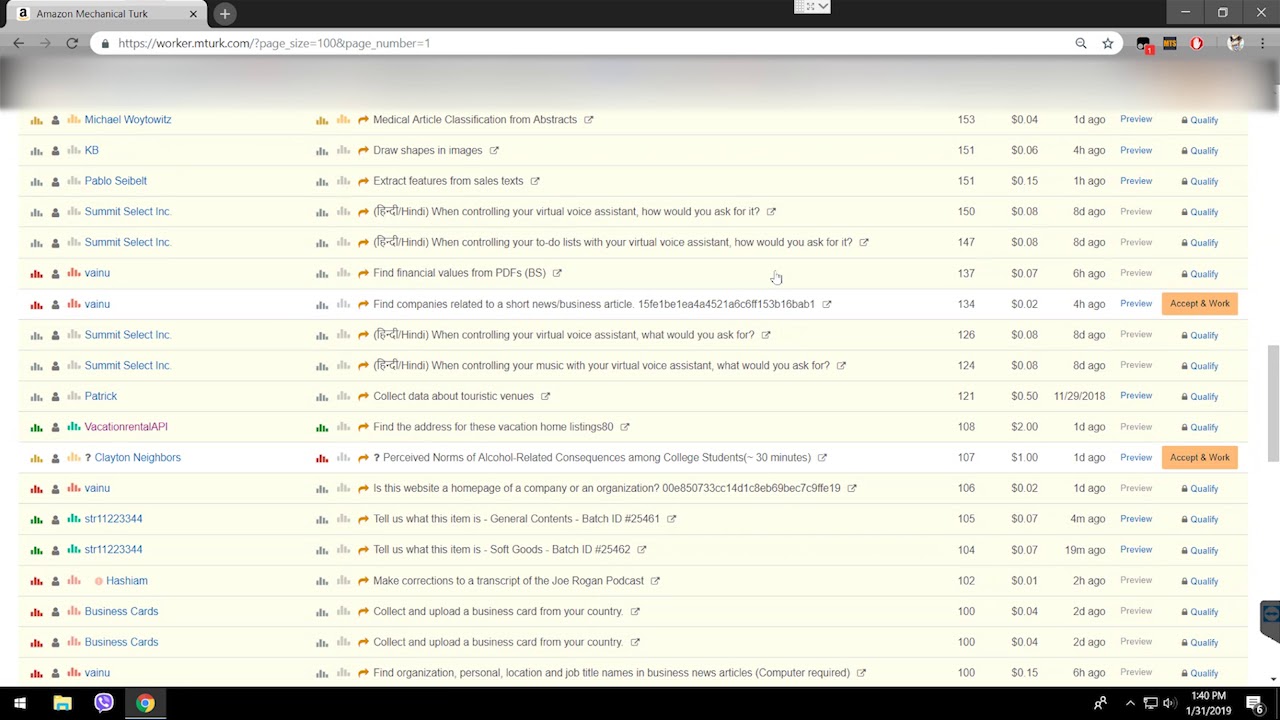This screenshot has height=720, width=1280.
Task: Open external link icon for Medical Article Classification
Action: 588,120
